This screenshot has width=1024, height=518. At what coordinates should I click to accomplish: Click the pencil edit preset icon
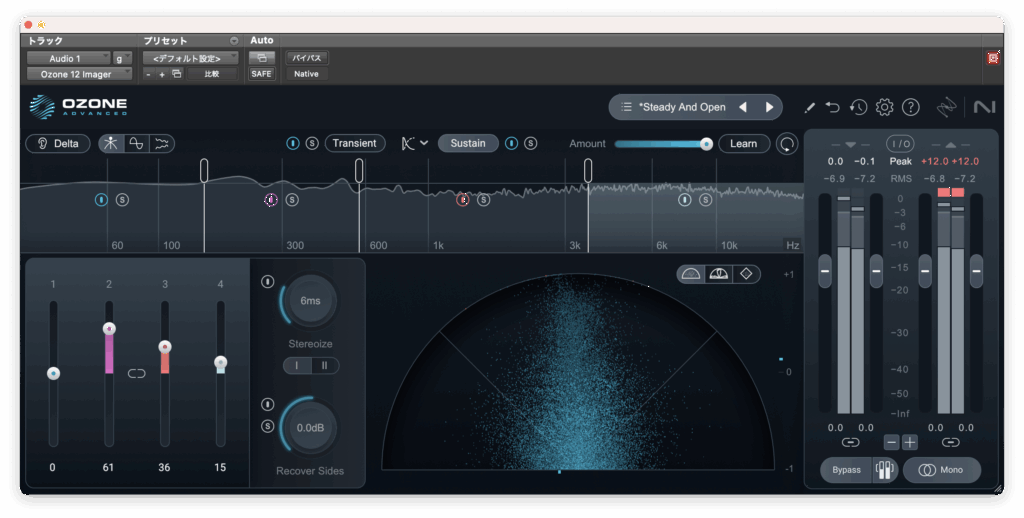[x=809, y=107]
